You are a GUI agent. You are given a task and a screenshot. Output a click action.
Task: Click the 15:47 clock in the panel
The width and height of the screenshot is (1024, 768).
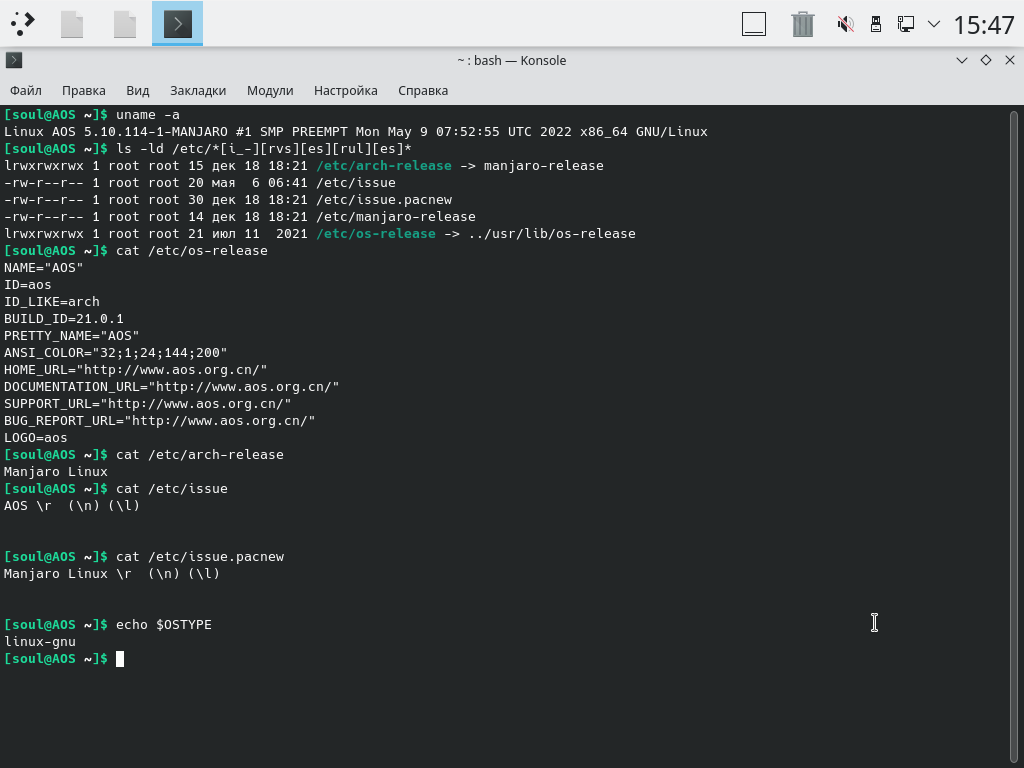pos(984,25)
